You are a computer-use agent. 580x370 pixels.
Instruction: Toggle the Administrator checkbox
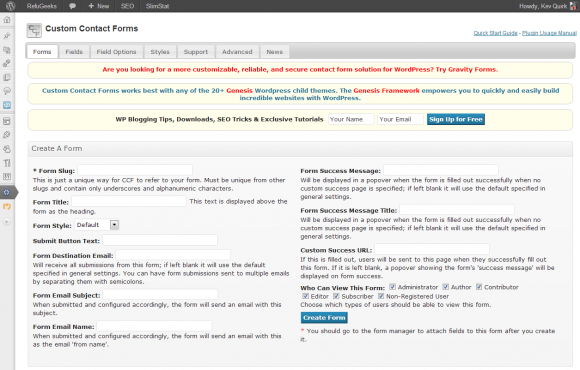[x=392, y=287]
